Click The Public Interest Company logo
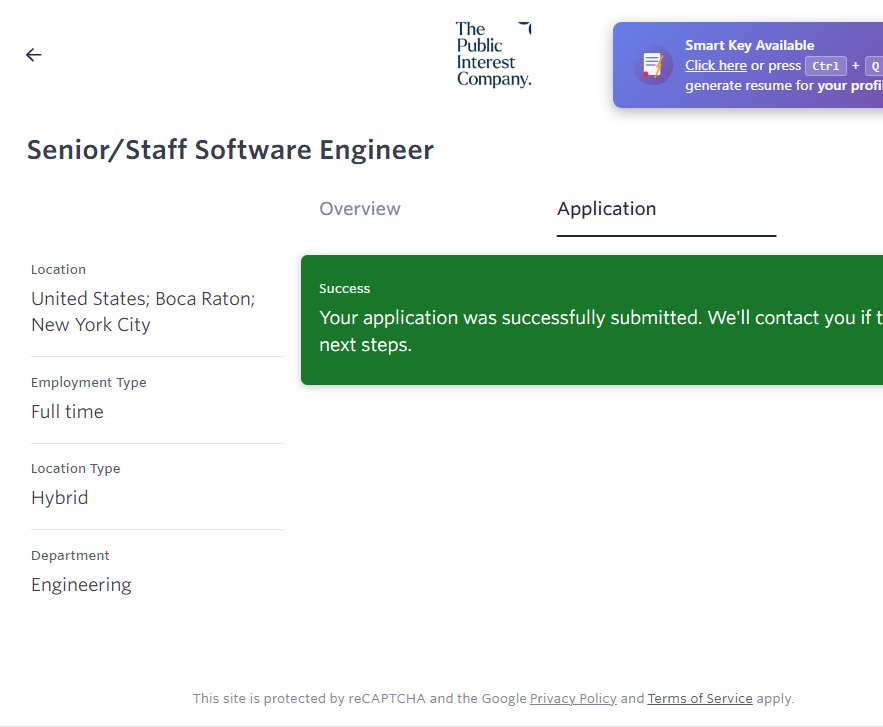Viewport: 883px width, 727px height. click(493, 54)
